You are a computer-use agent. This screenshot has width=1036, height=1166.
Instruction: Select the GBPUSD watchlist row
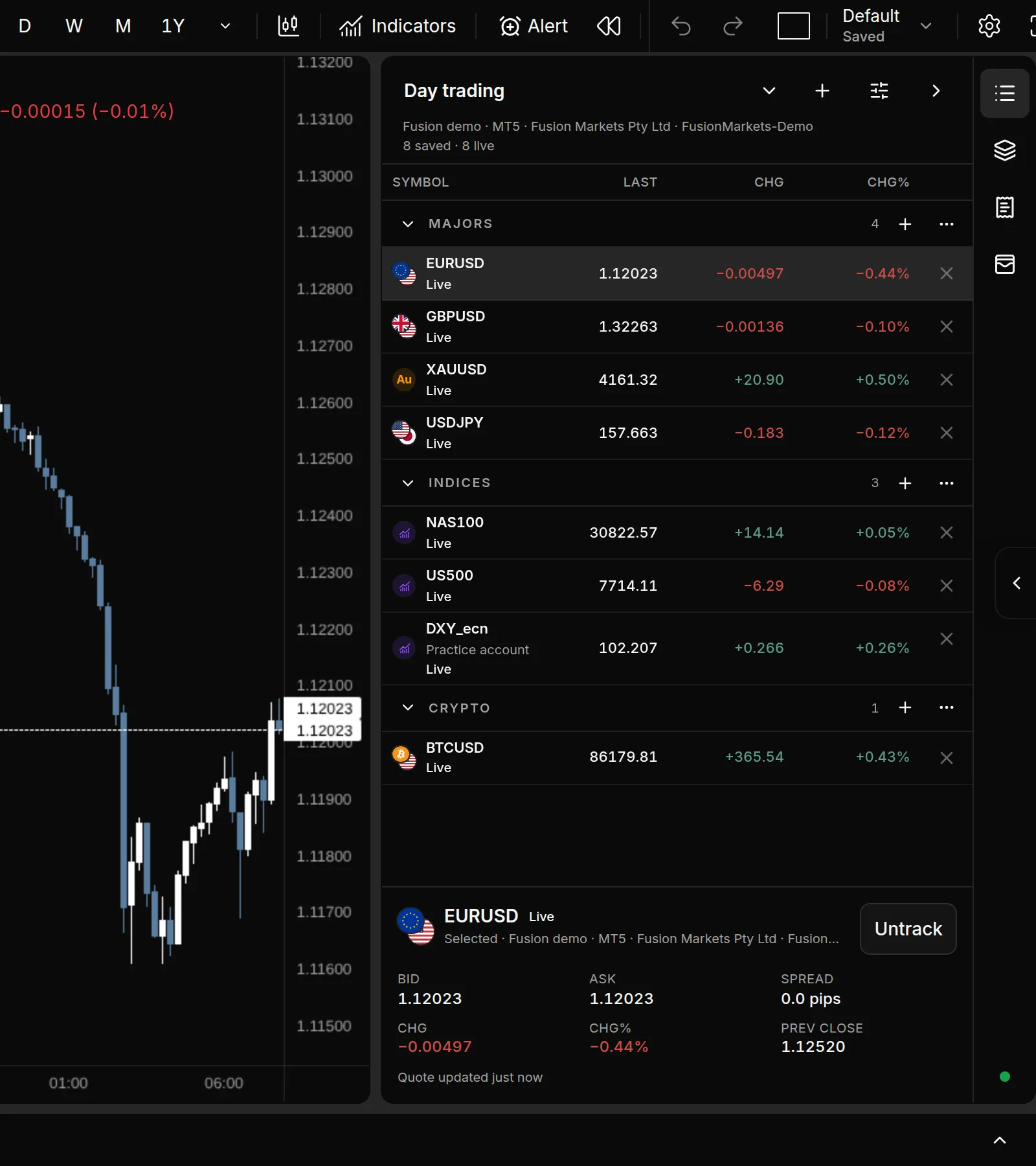(x=677, y=326)
